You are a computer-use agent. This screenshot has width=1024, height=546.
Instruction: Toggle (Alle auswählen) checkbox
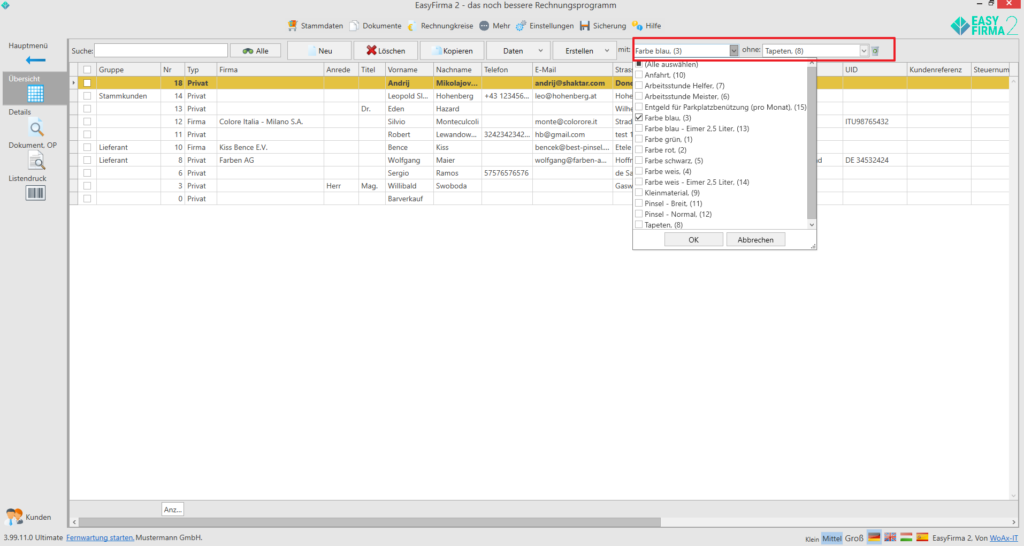639,64
